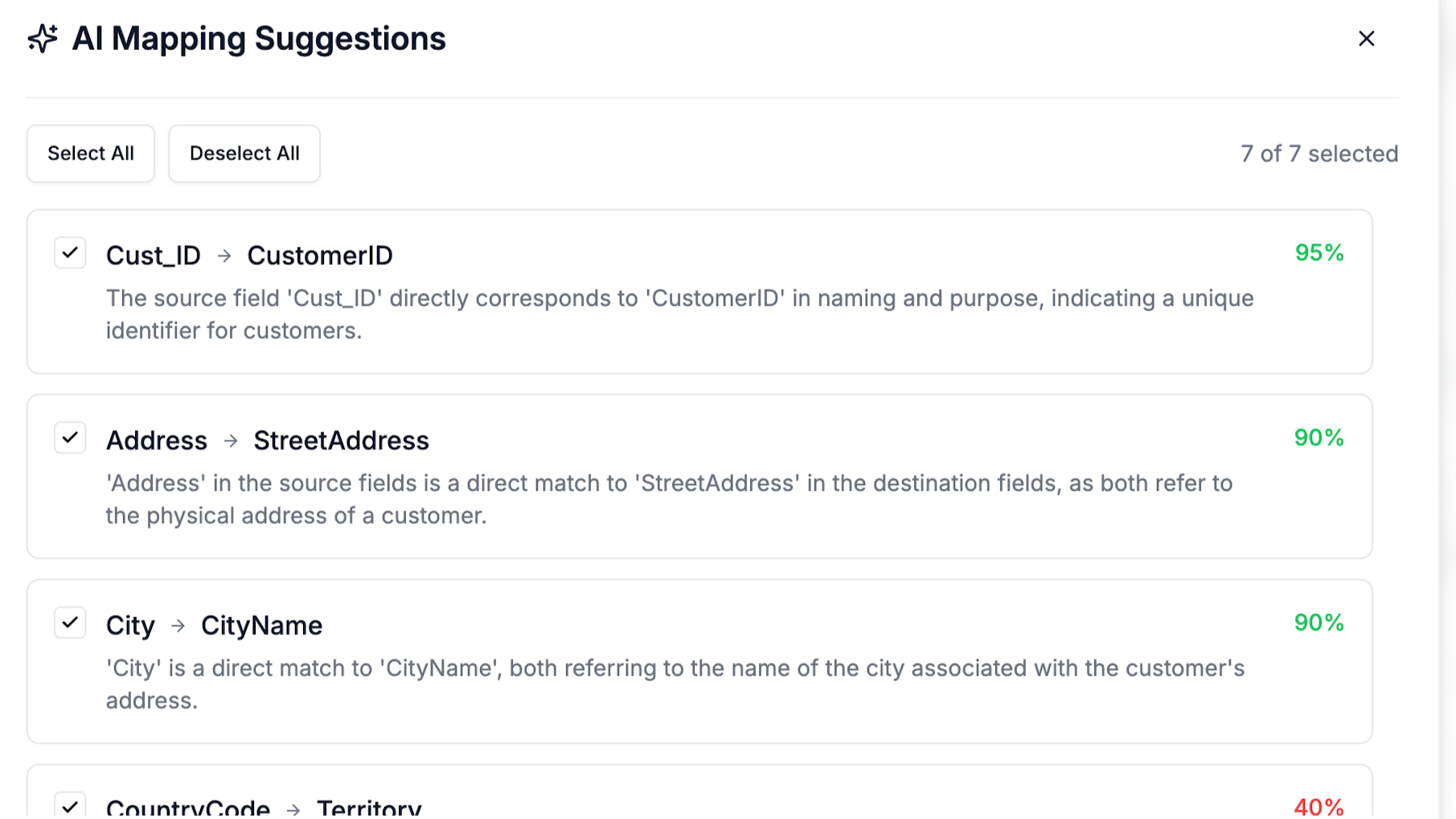This screenshot has width=1456, height=819.
Task: Select the CustomerID destination field name
Action: [x=320, y=256]
